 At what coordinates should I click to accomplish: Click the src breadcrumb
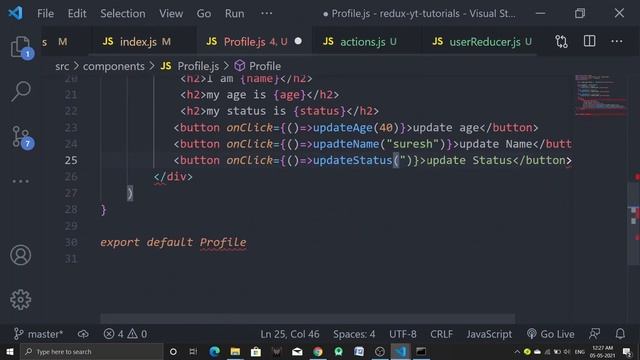62,66
